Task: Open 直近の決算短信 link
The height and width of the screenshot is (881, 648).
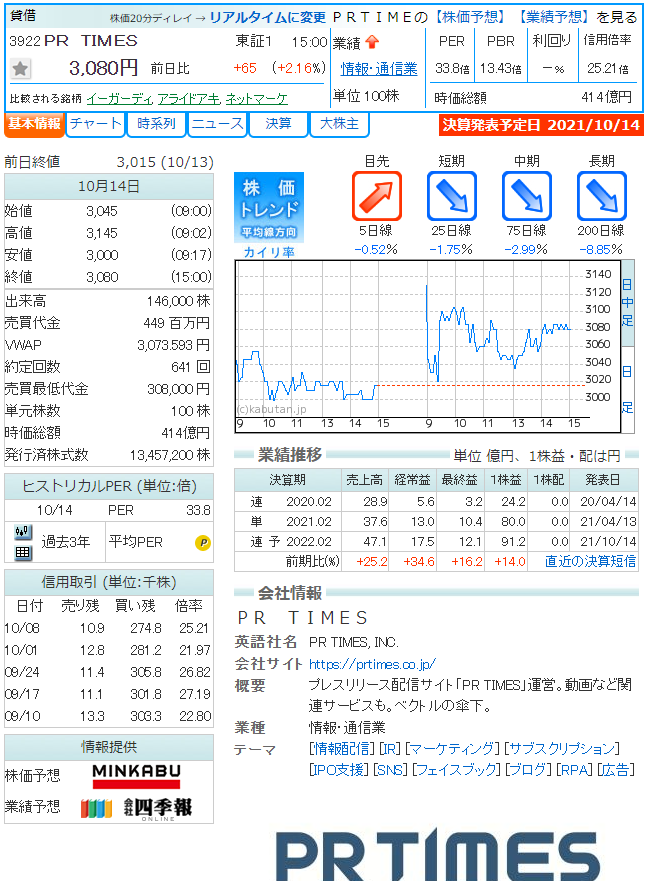Action: coord(590,561)
